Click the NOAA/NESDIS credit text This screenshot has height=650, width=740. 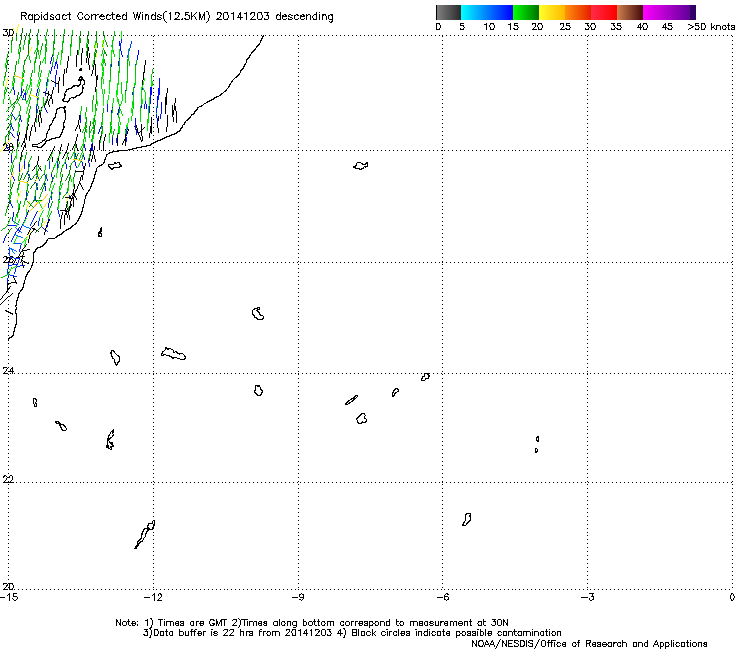point(589,644)
